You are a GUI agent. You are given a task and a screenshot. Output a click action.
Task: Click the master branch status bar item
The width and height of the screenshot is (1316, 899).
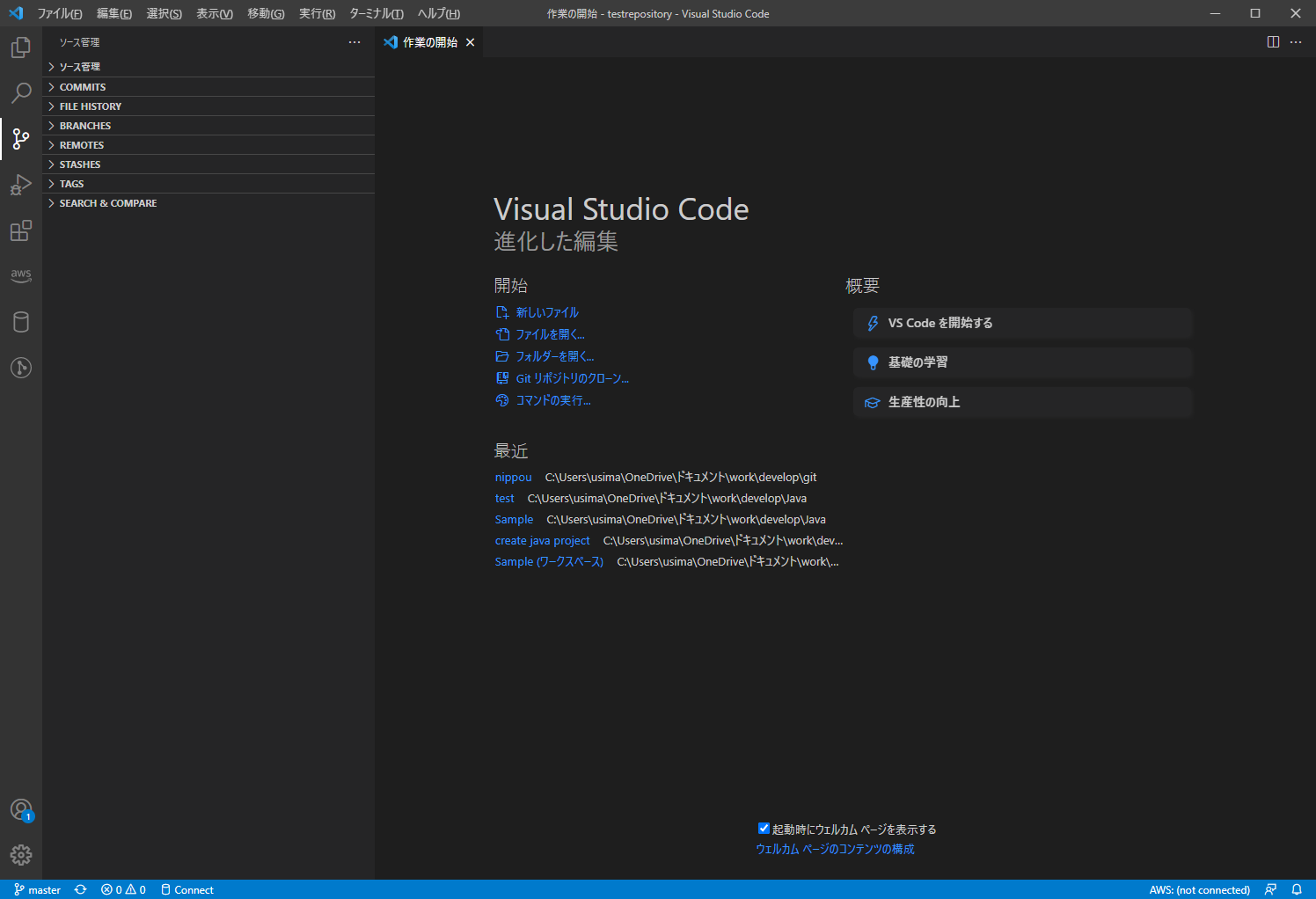pyautogui.click(x=37, y=889)
